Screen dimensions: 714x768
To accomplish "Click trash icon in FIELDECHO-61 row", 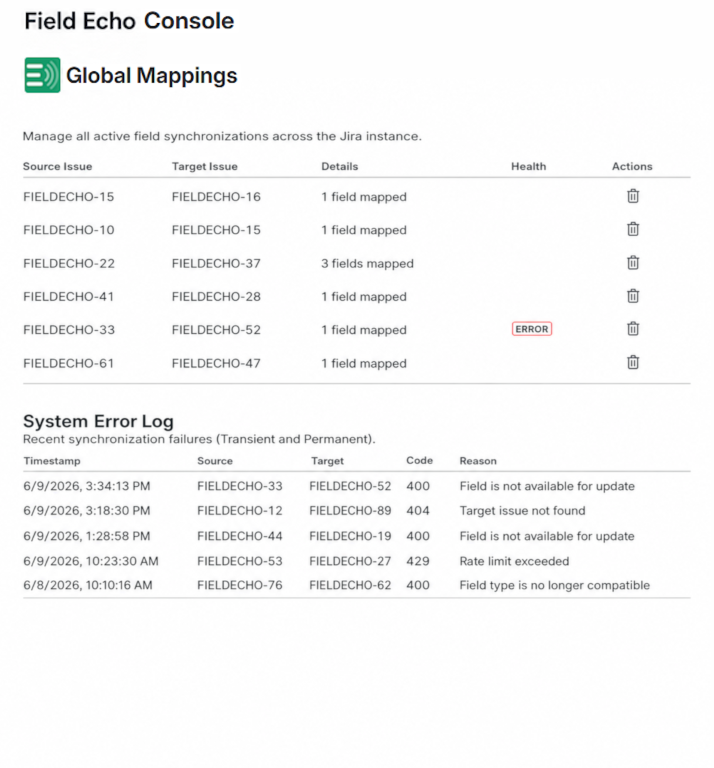I will [633, 362].
